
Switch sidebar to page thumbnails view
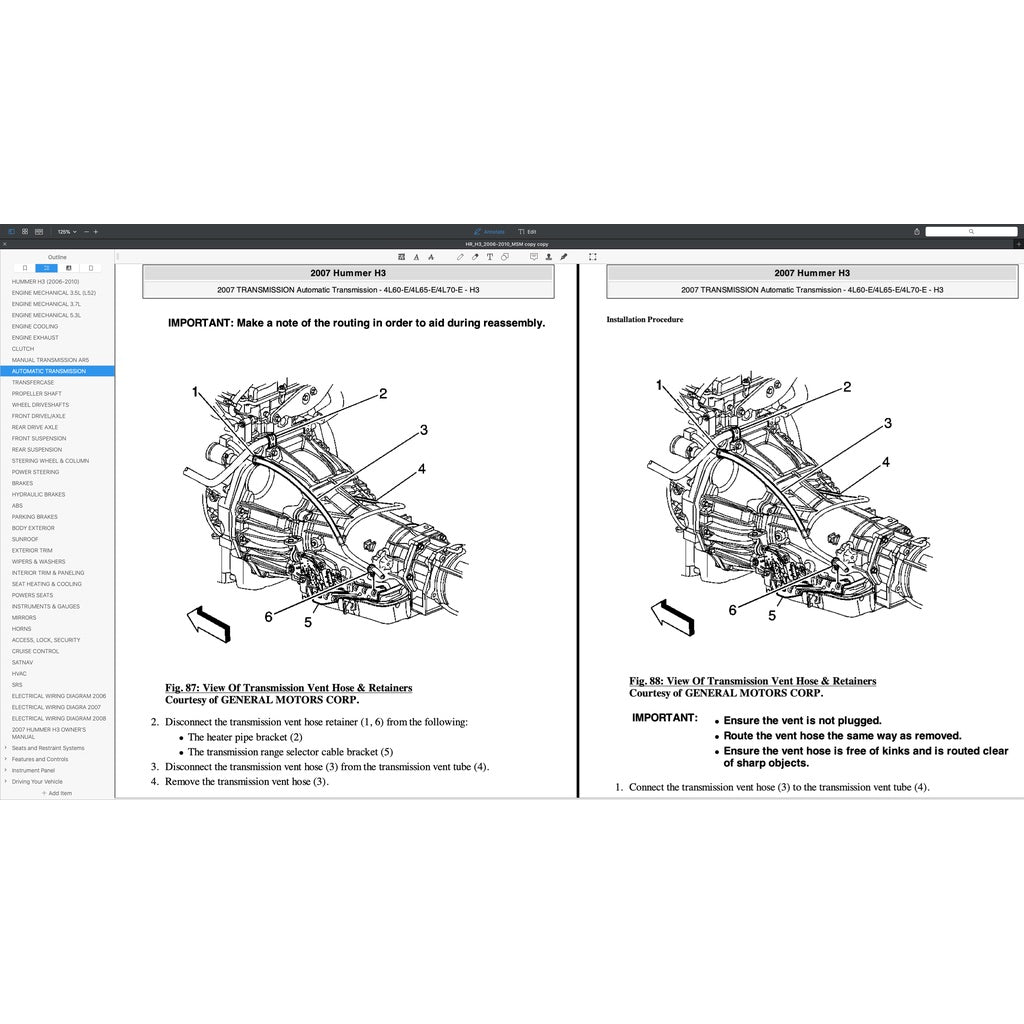tap(90, 268)
